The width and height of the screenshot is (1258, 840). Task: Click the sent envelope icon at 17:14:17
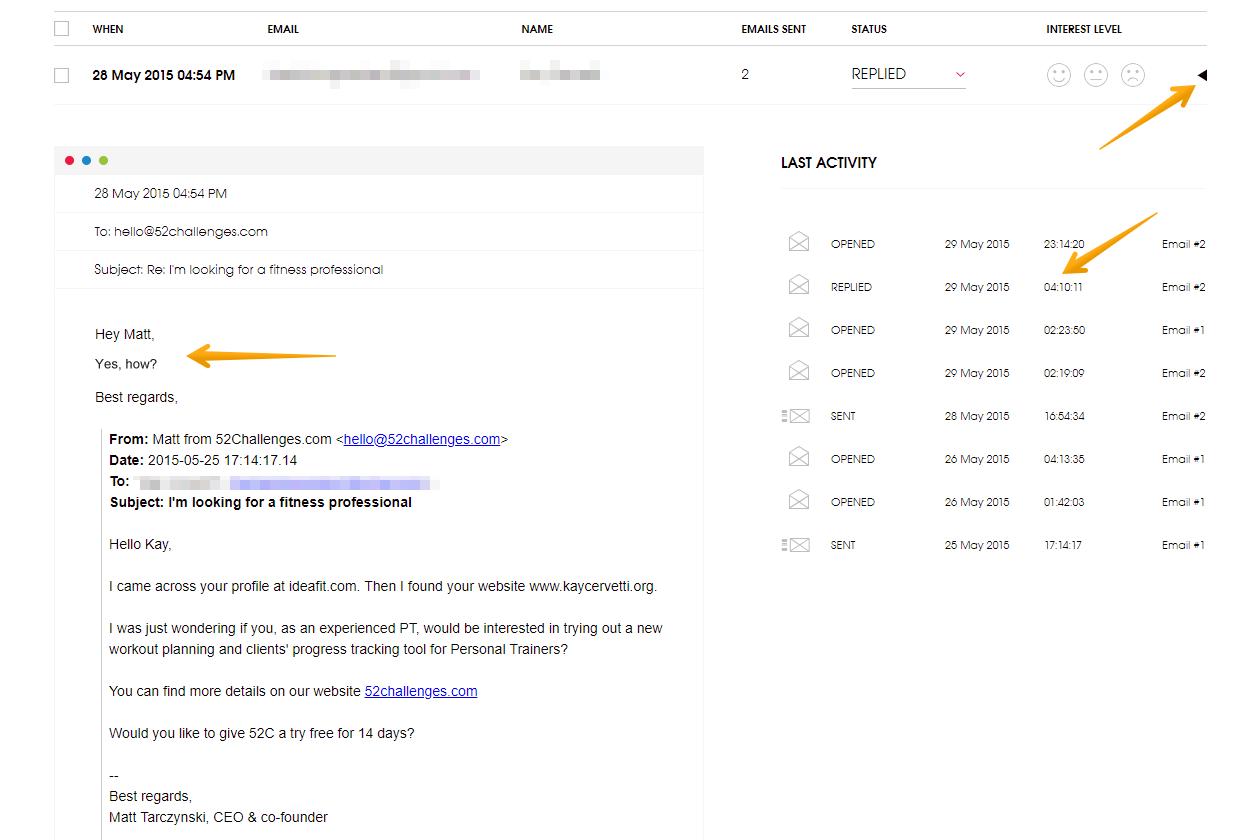[795, 545]
